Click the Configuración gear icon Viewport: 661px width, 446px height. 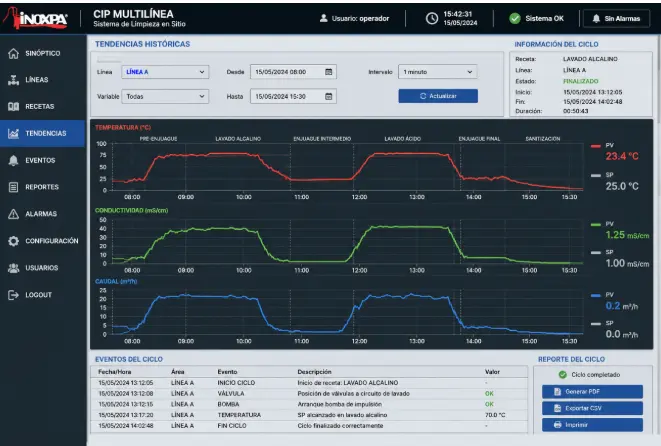(13, 241)
